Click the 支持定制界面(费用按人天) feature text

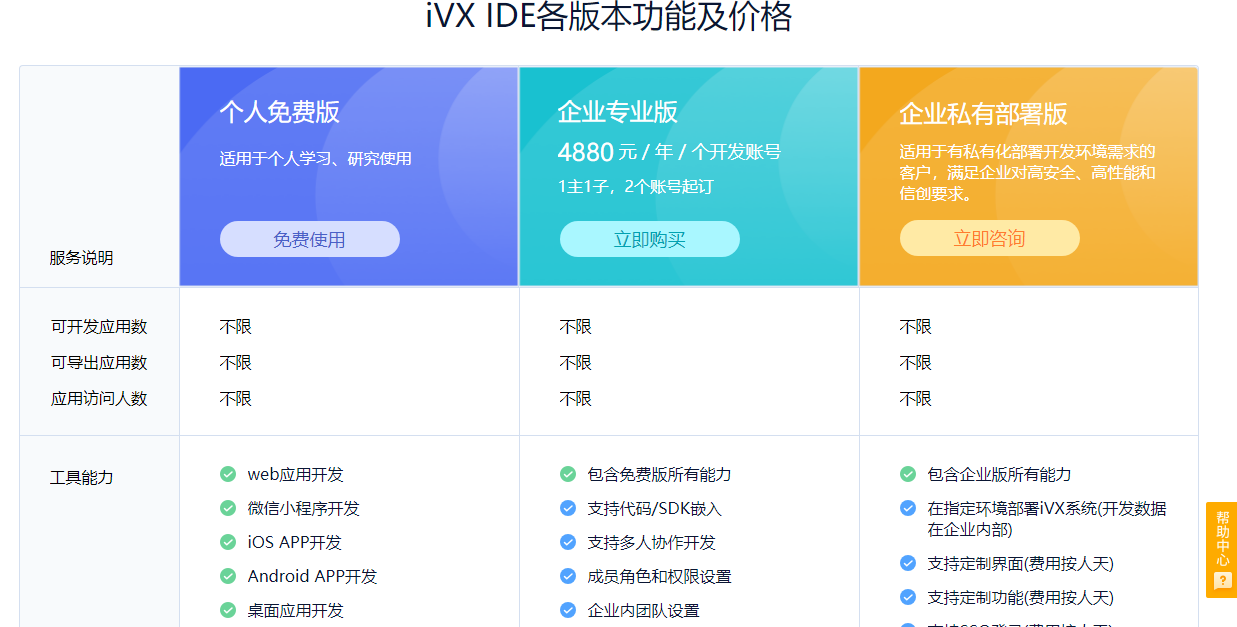1021,563
